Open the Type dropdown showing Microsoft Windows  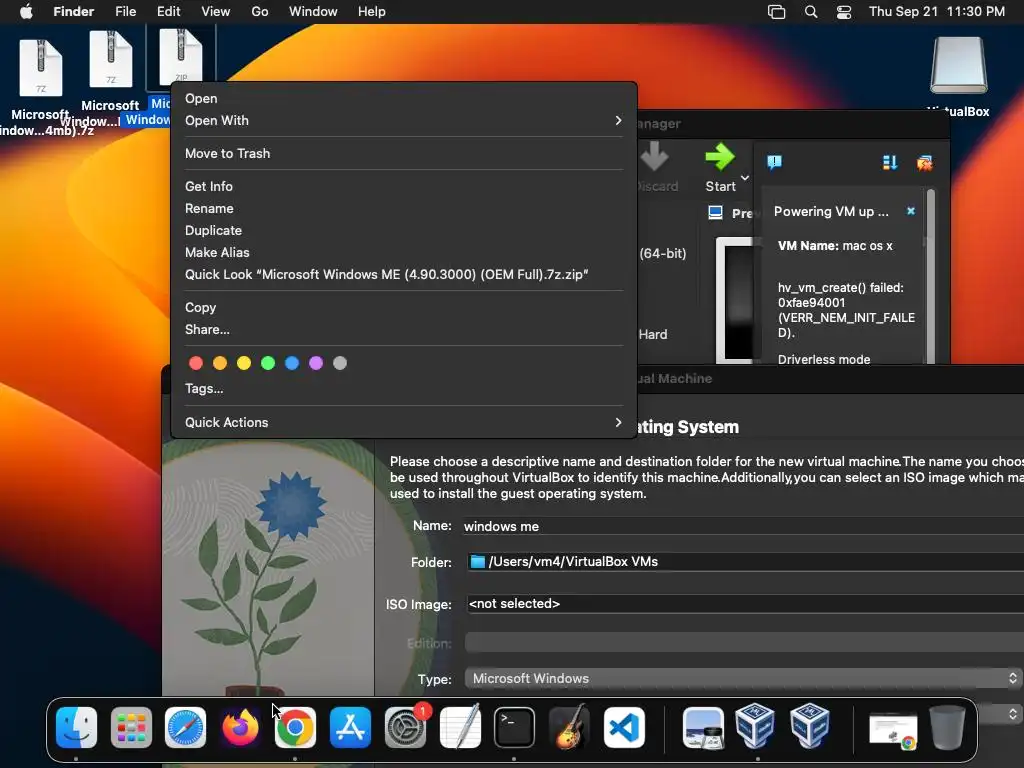743,679
